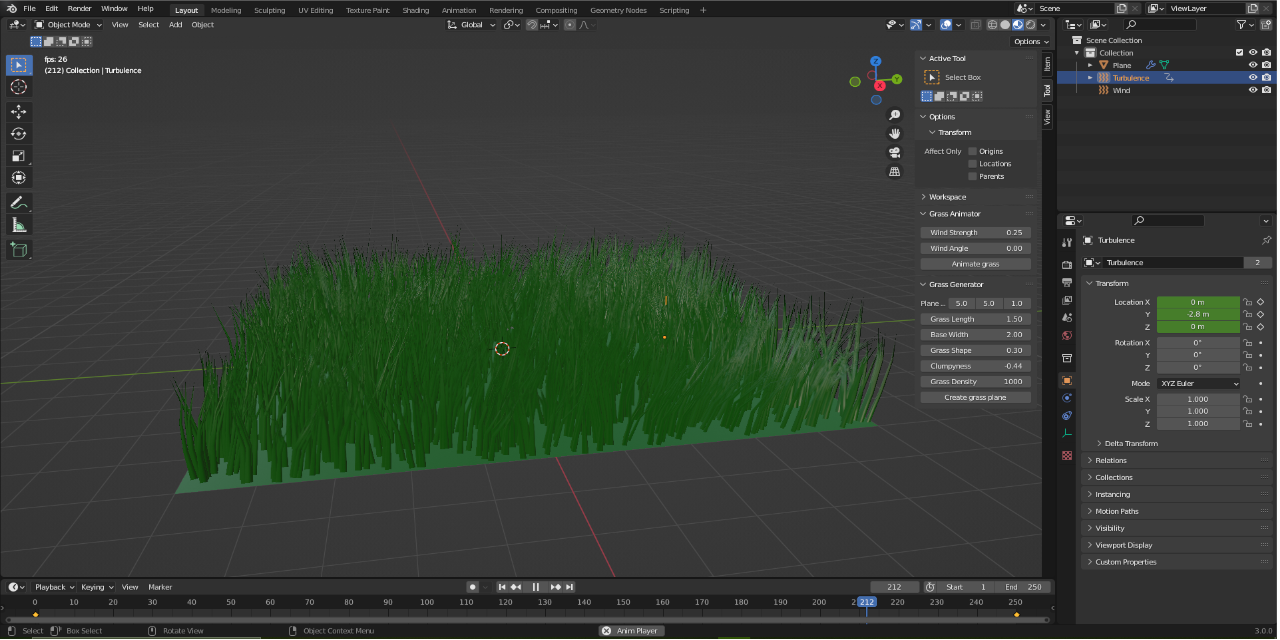Open the File menu
This screenshot has width=1280, height=640.
pyautogui.click(x=30, y=9)
